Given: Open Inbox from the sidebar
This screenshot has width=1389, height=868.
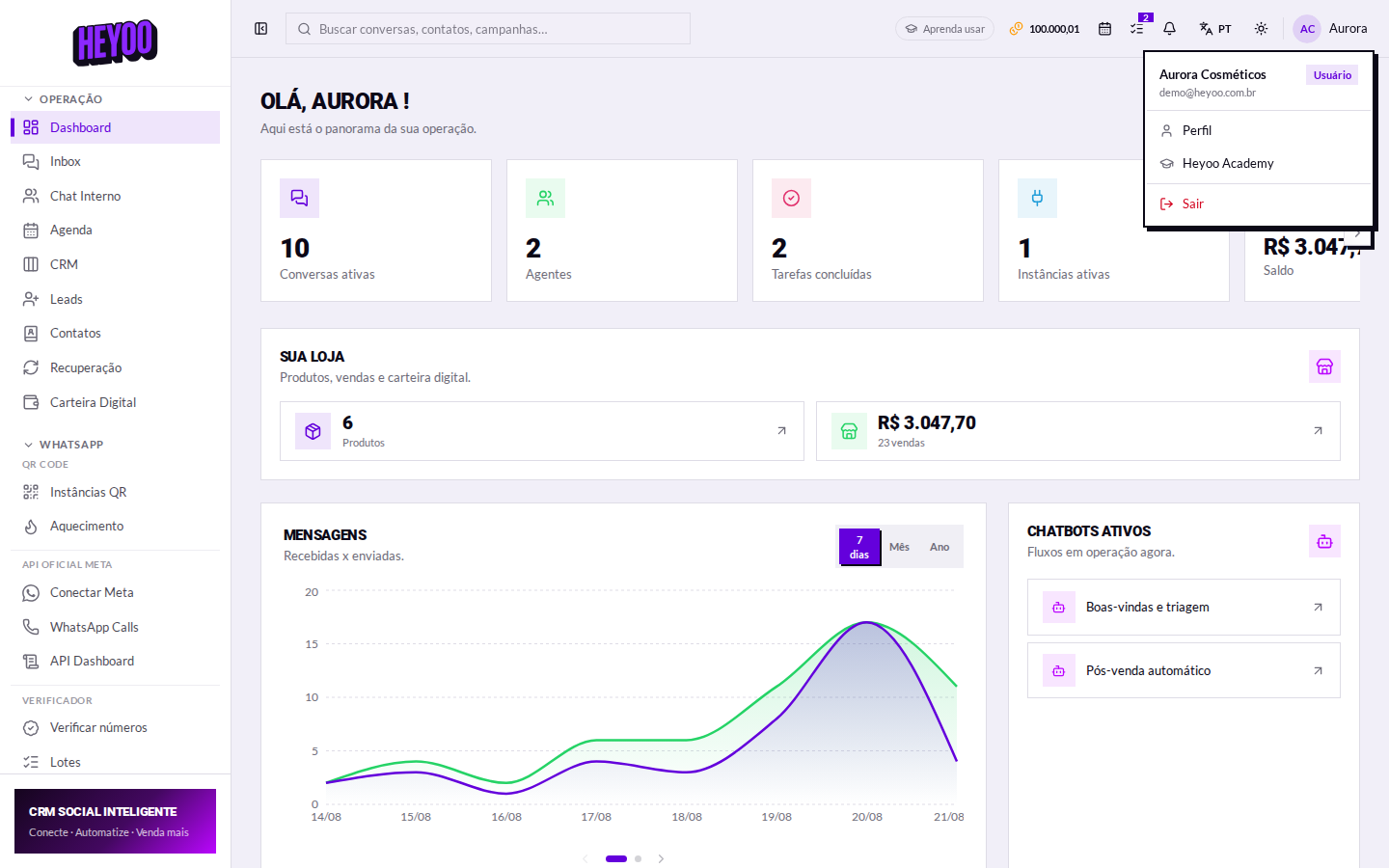Looking at the screenshot, I should (x=115, y=162).
